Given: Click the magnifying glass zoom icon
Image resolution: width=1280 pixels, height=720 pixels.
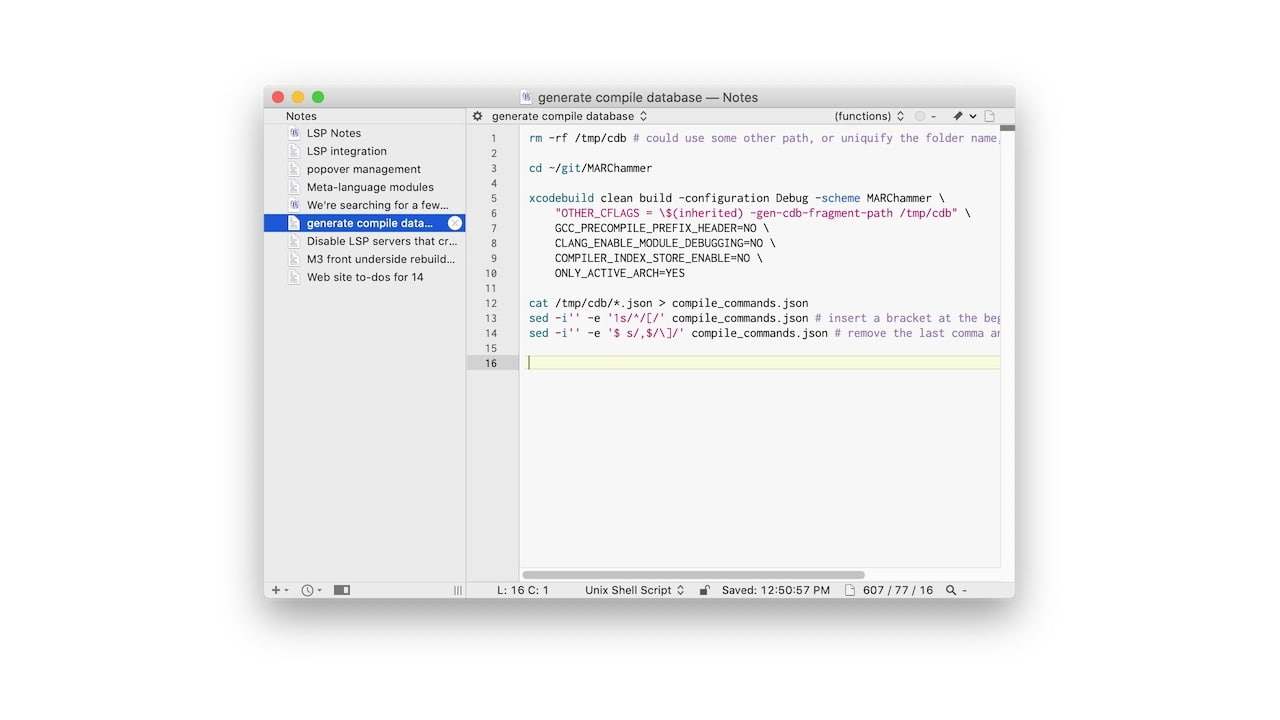Looking at the screenshot, I should tap(951, 590).
